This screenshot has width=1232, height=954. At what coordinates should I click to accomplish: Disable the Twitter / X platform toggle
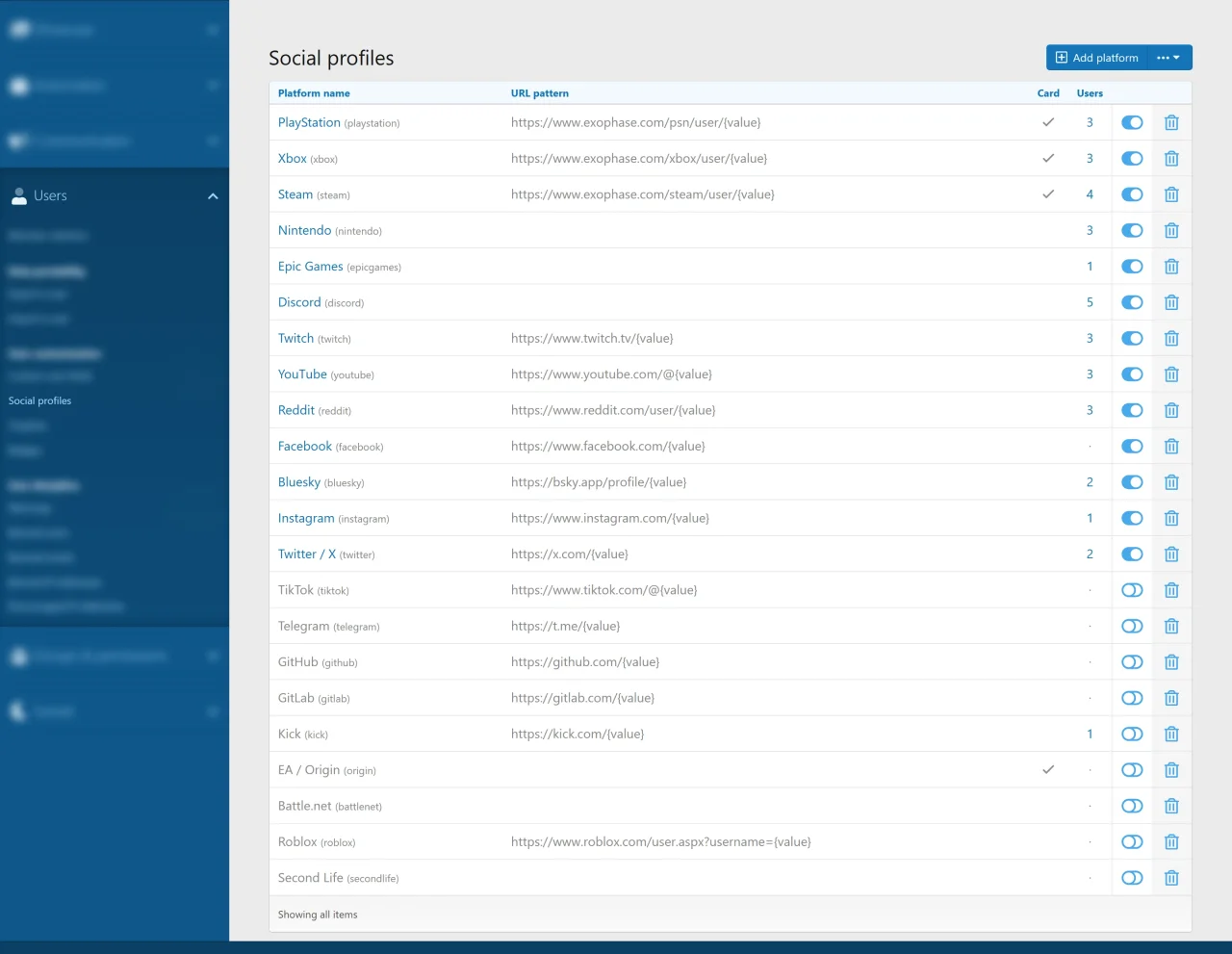point(1132,554)
